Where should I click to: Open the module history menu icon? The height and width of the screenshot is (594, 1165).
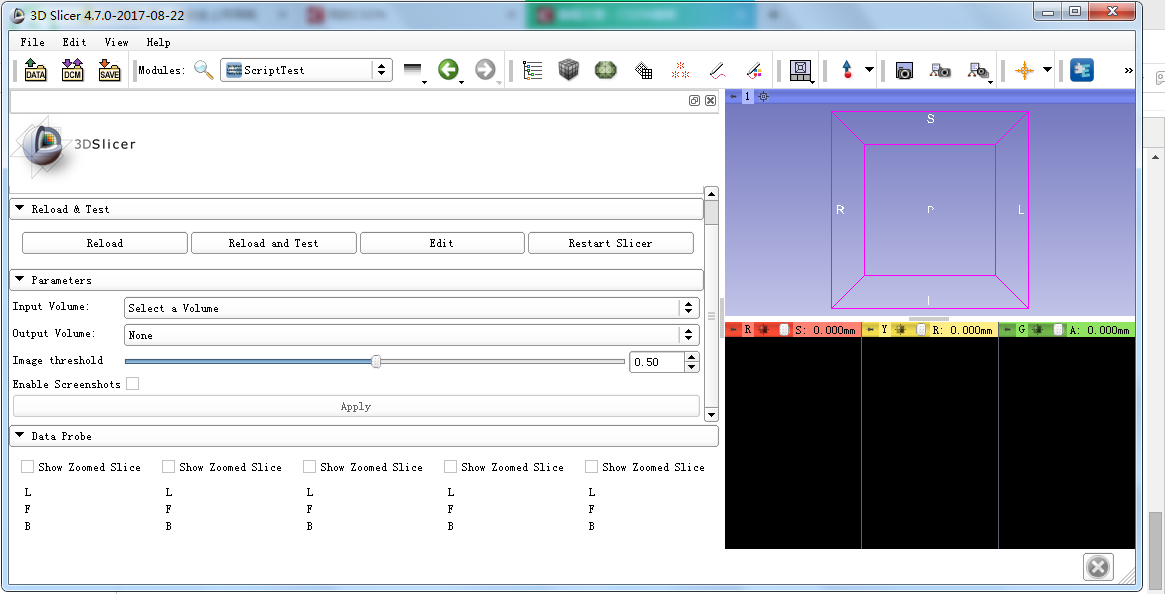click(413, 70)
